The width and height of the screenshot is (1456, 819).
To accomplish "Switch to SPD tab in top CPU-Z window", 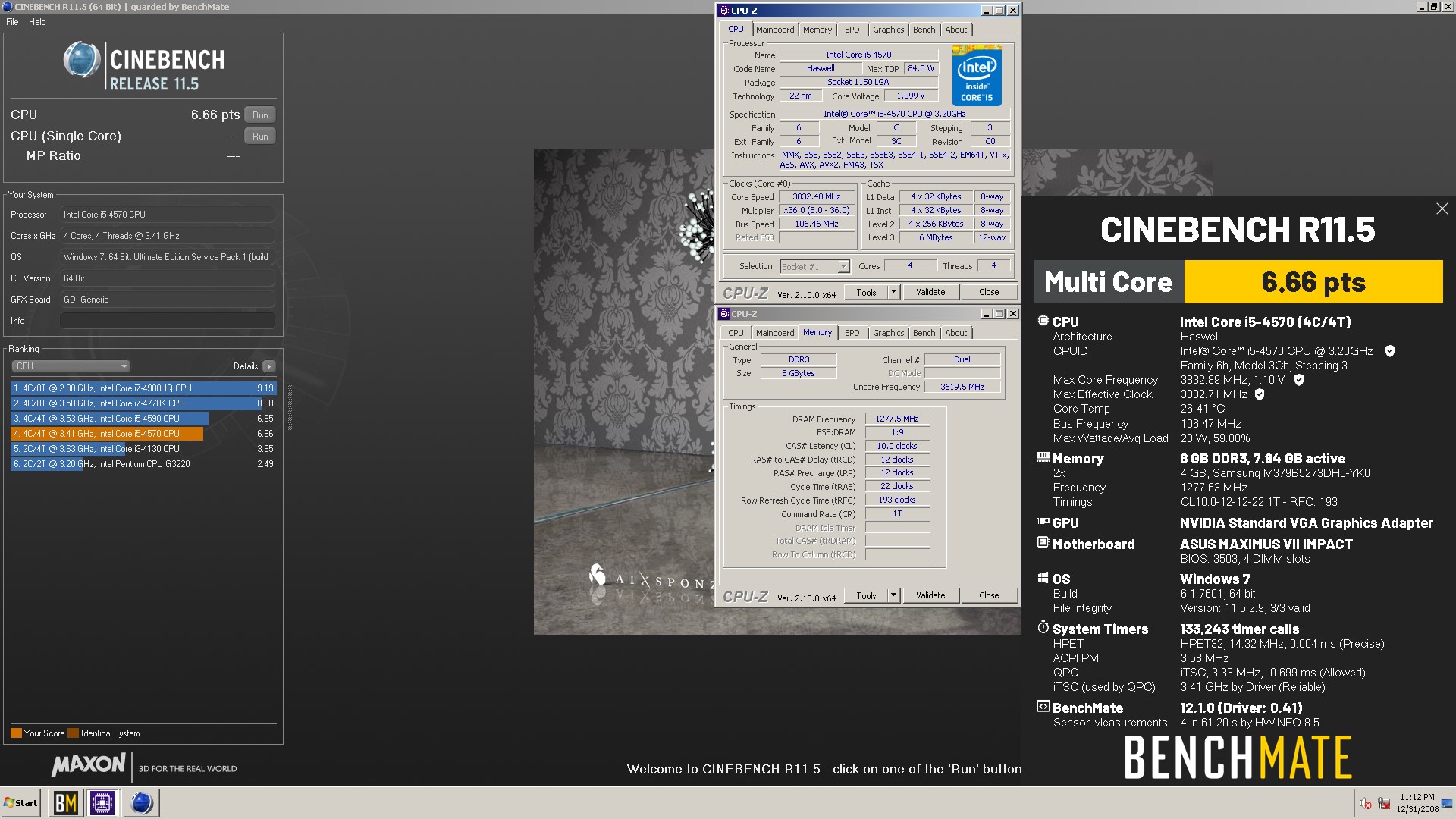I will click(x=852, y=30).
